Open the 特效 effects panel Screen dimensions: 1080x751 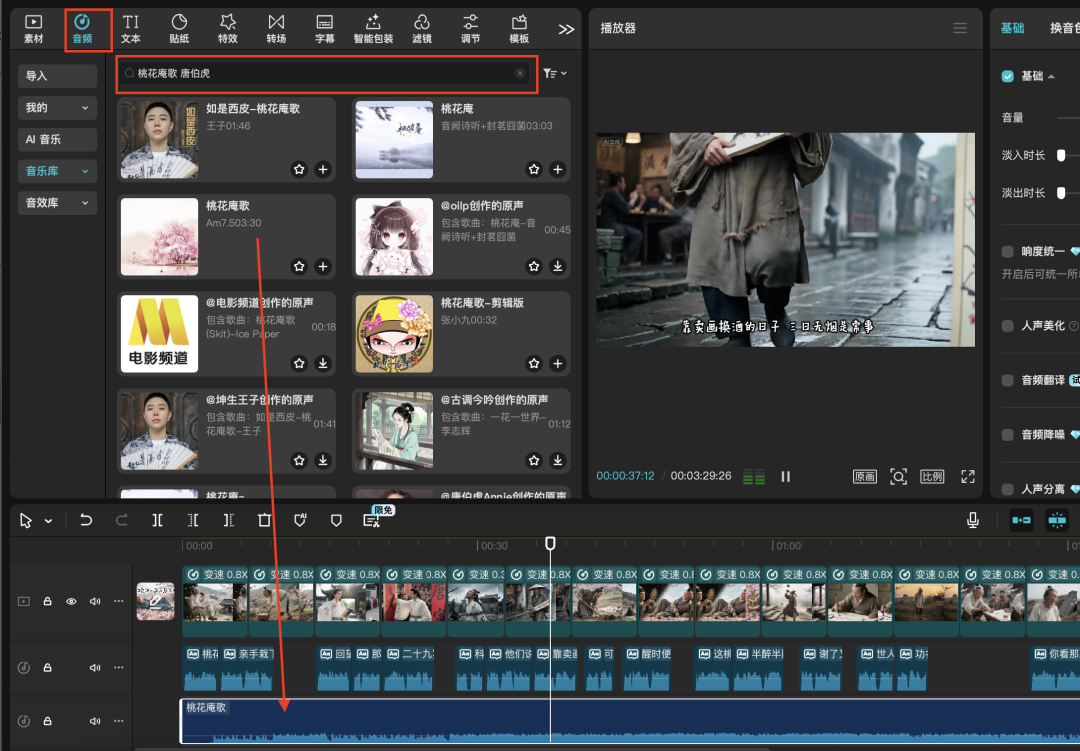(x=227, y=28)
